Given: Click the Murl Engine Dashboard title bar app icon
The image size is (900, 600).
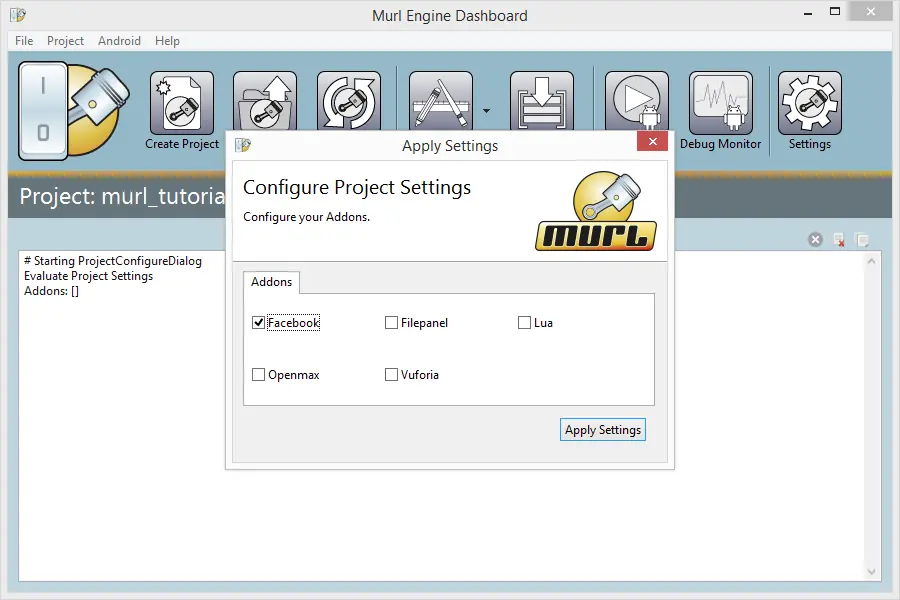Looking at the screenshot, I should coord(18,15).
